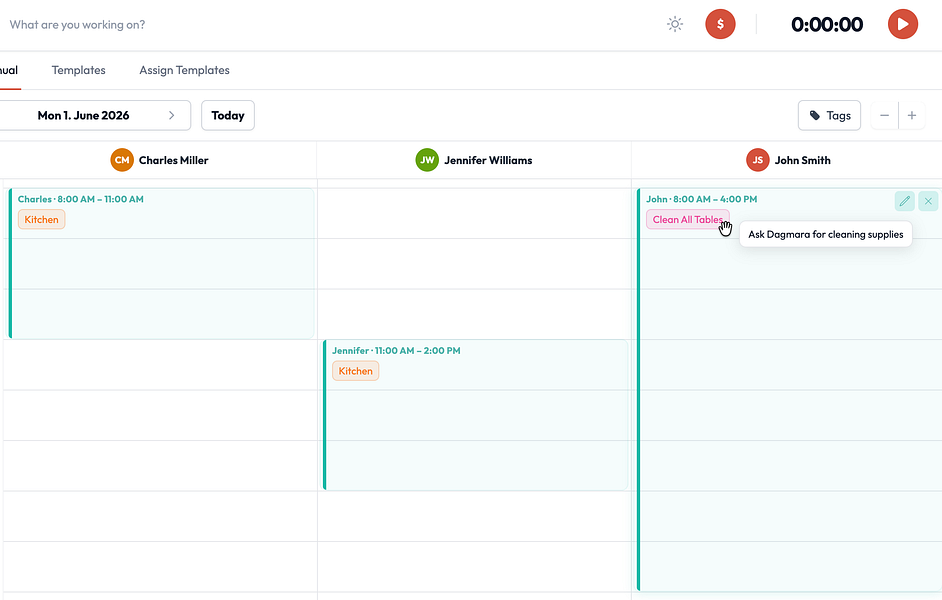942x600 pixels.
Task: Click the 'Jennifer Williams' column name
Action: point(488,160)
